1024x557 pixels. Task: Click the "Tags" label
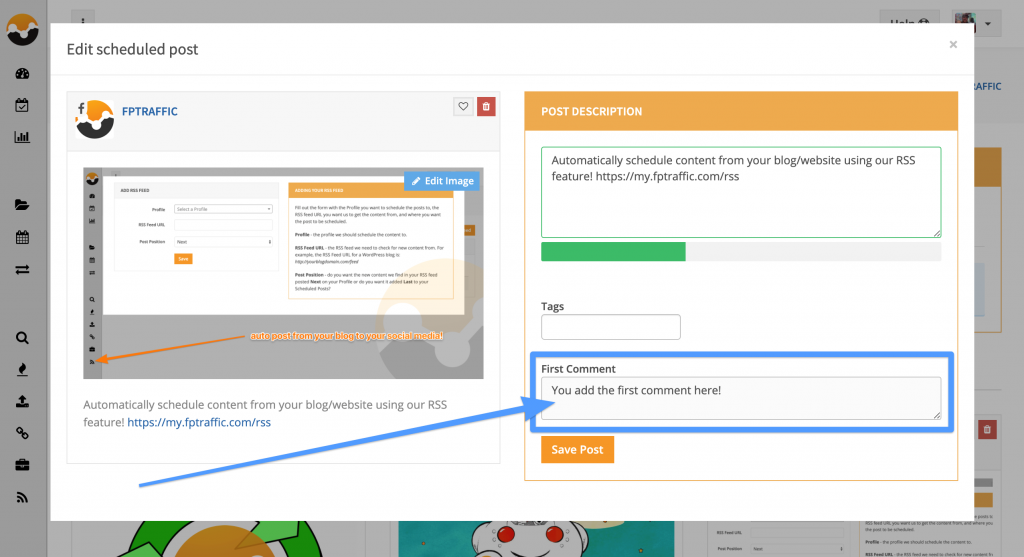click(552, 306)
